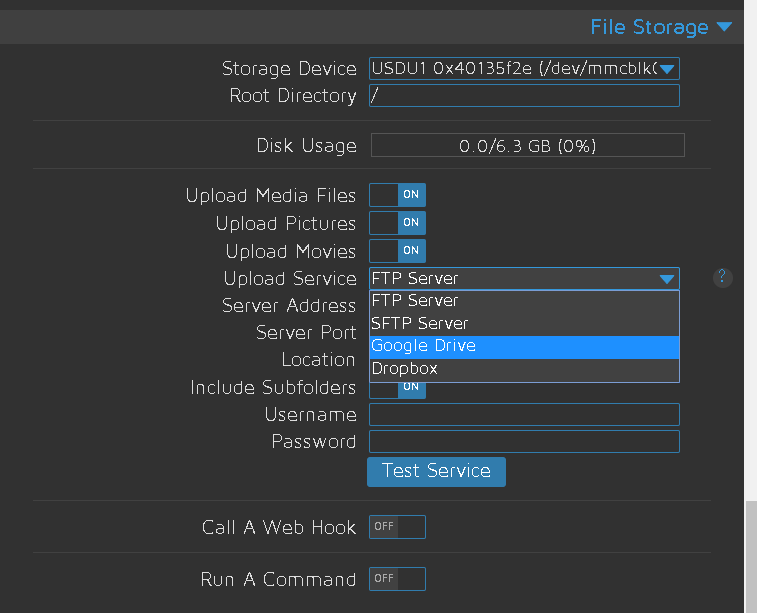Click the Test Service button
The image size is (757, 613).
click(436, 472)
